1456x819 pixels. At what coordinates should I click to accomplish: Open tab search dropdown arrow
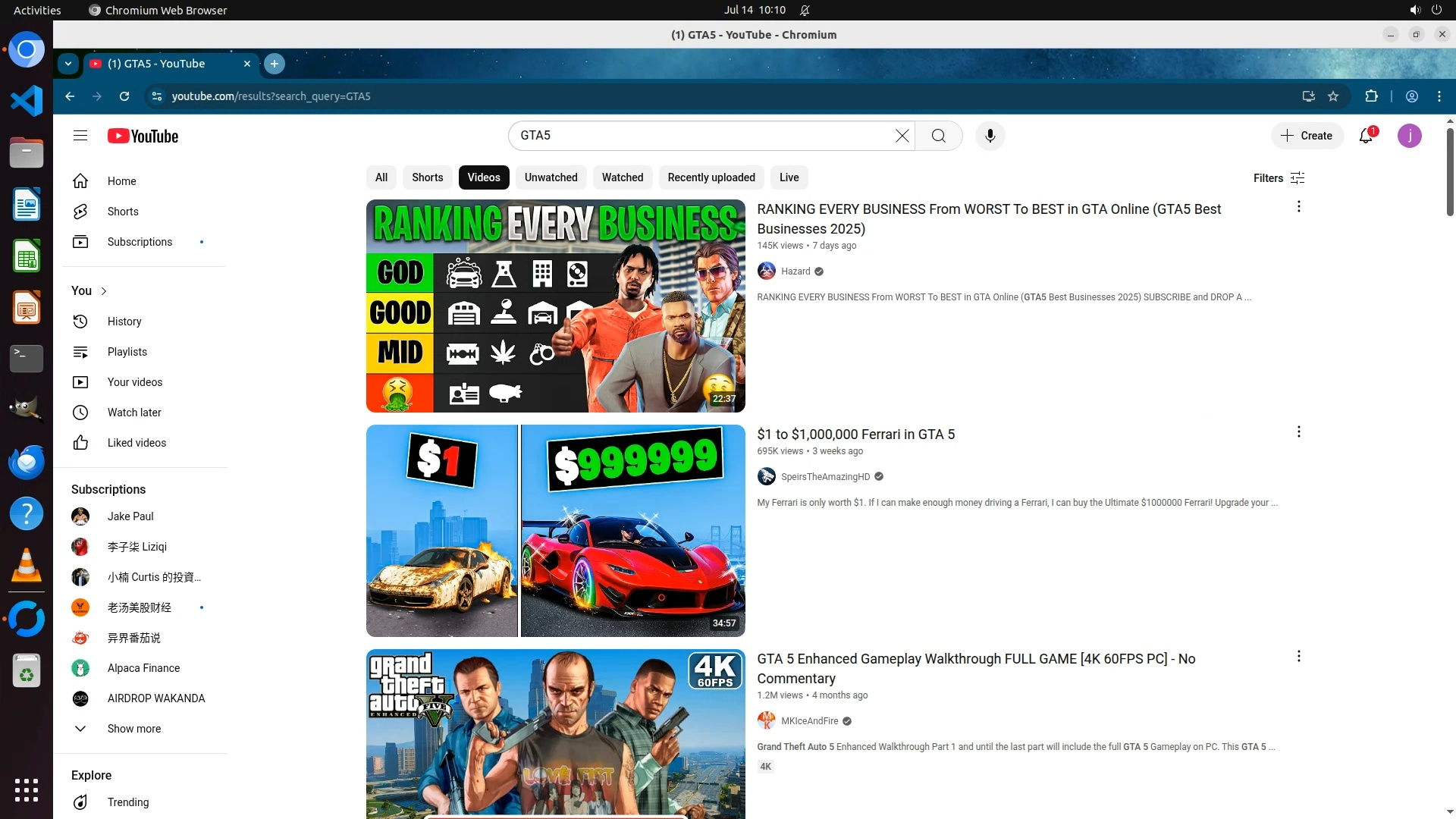(x=68, y=64)
